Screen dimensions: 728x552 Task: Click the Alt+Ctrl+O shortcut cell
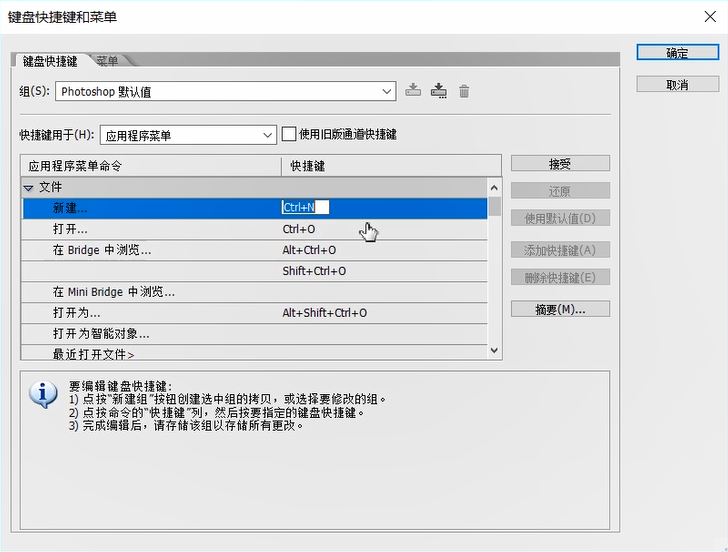309,250
